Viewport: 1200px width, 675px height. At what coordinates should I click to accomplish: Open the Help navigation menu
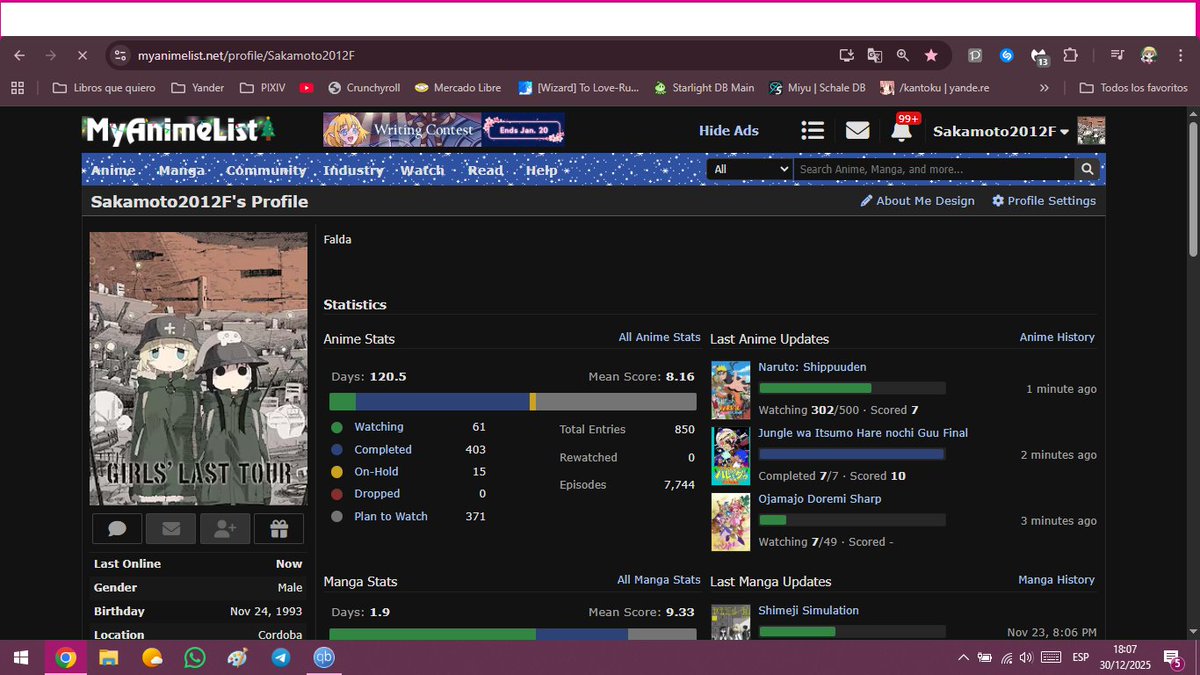pos(542,170)
